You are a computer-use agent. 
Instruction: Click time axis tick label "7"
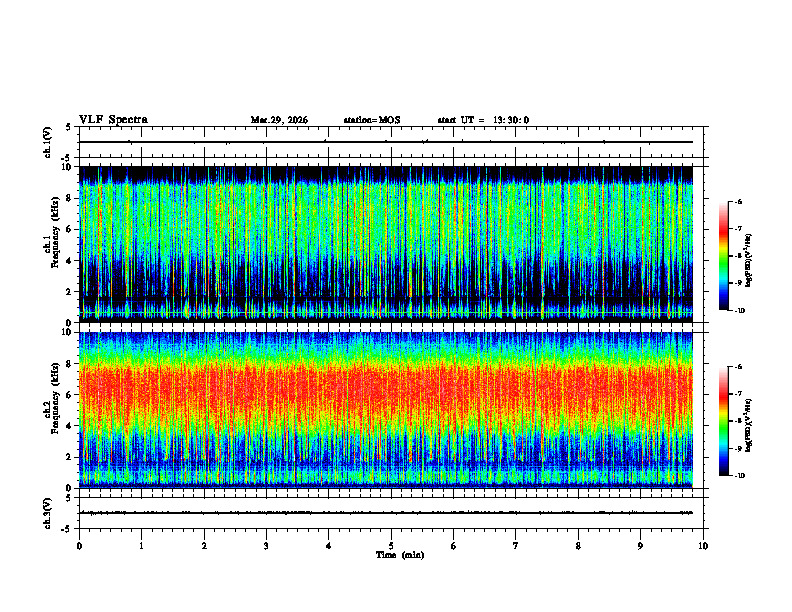[x=516, y=546]
